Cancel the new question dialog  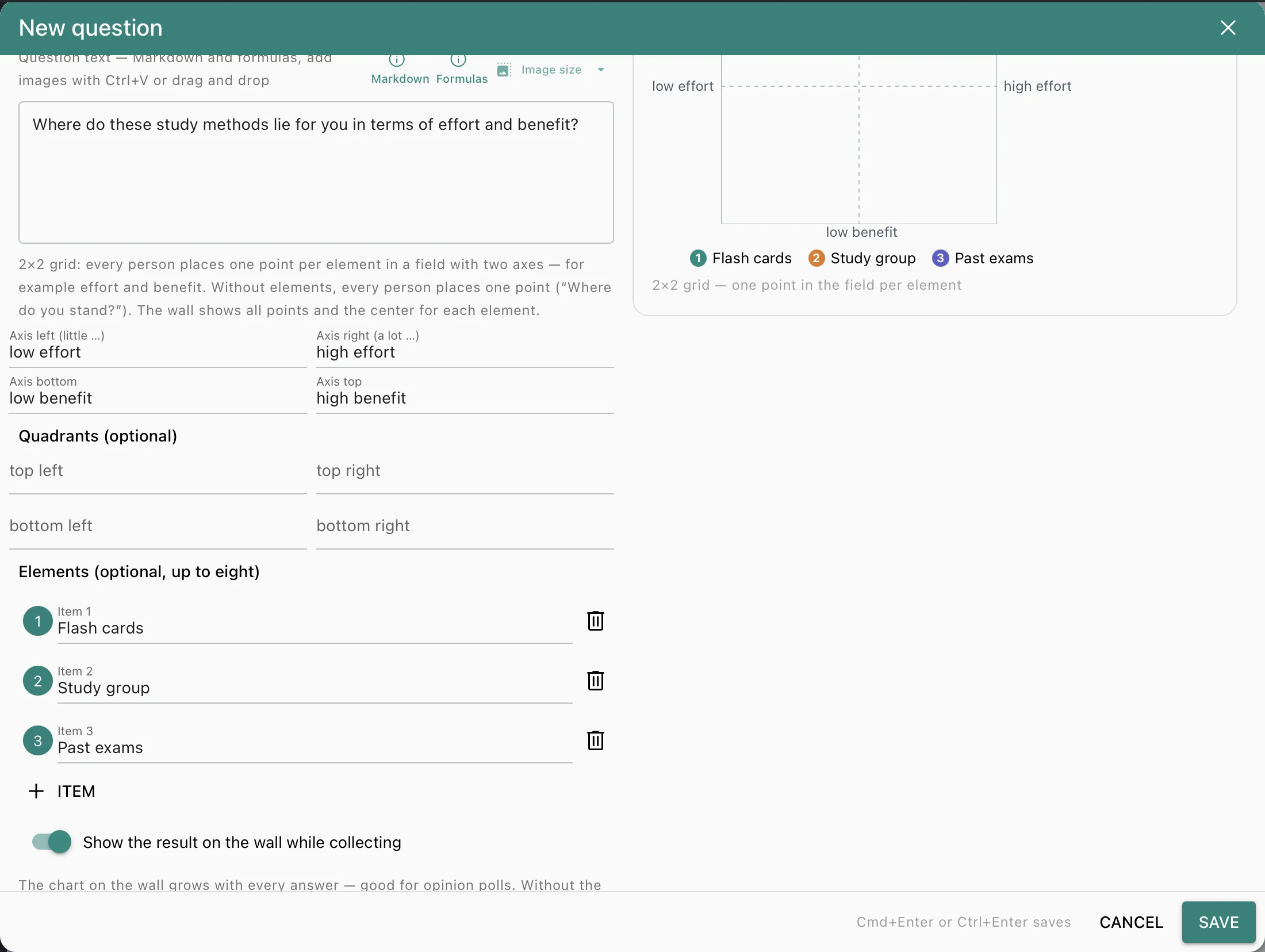click(x=1131, y=922)
